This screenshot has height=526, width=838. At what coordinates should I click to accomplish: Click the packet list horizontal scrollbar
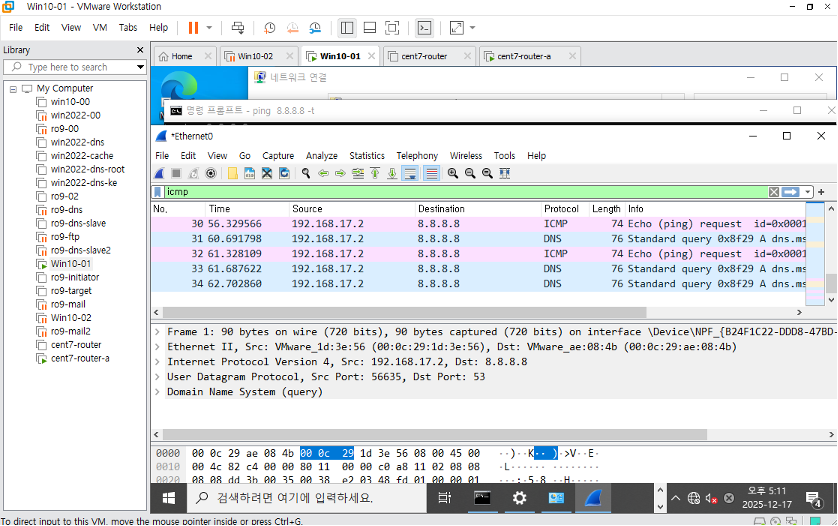[x=405, y=312]
